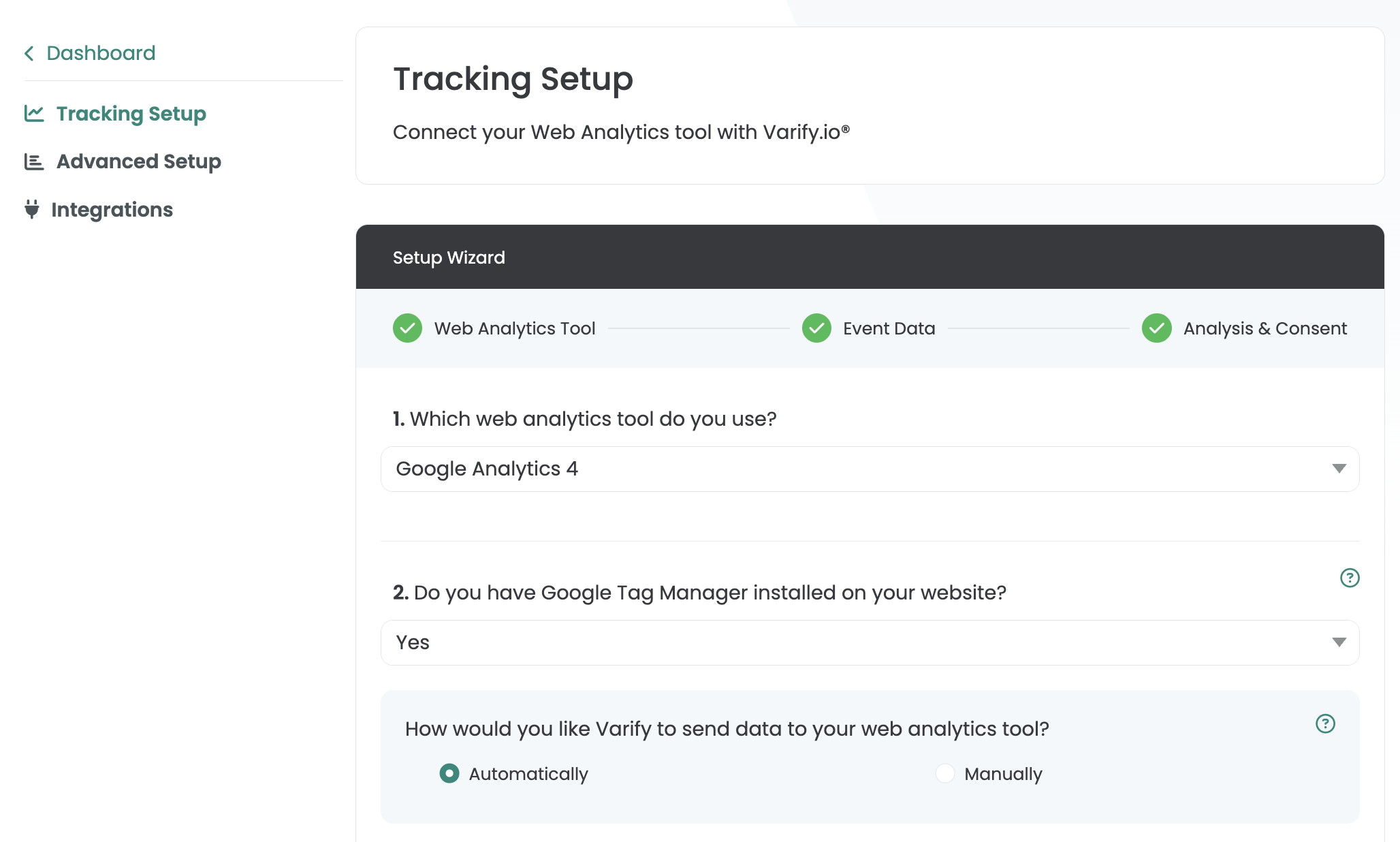
Task: Click the Analysis & Consent green checkmark
Action: tap(1156, 328)
